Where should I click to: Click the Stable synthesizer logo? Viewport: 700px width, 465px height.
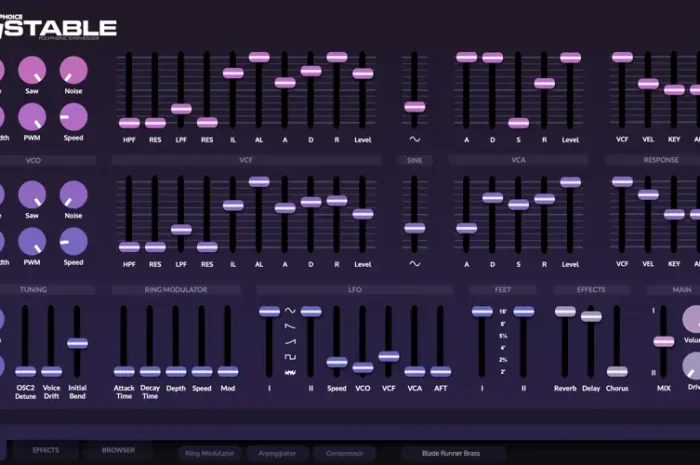coord(60,28)
